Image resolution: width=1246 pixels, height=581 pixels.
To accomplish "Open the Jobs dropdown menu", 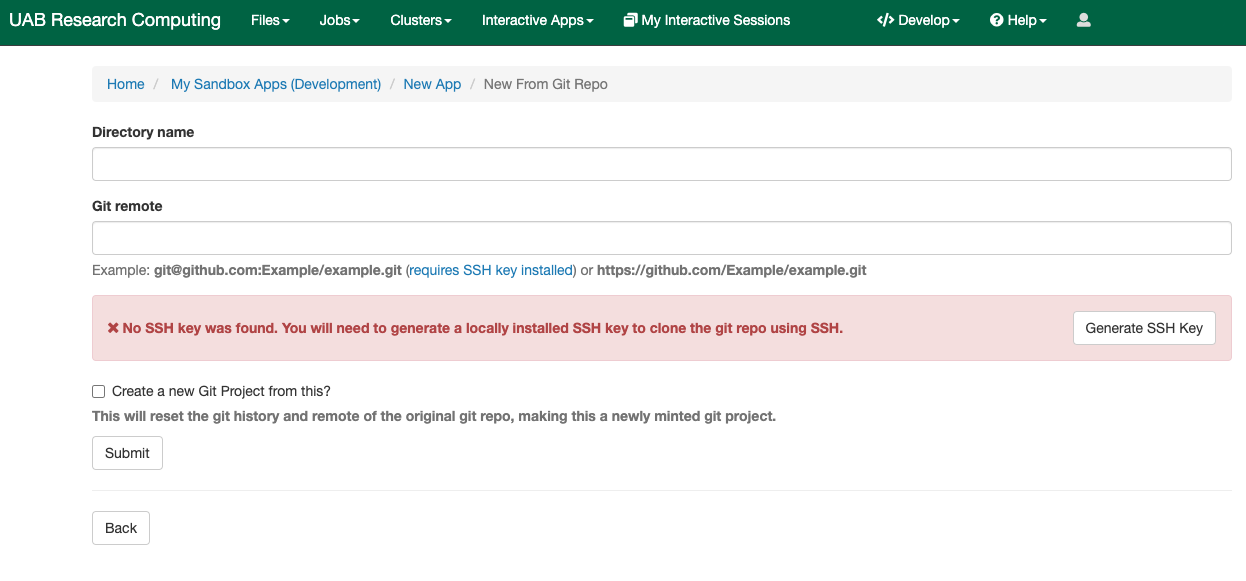I will 339,20.
